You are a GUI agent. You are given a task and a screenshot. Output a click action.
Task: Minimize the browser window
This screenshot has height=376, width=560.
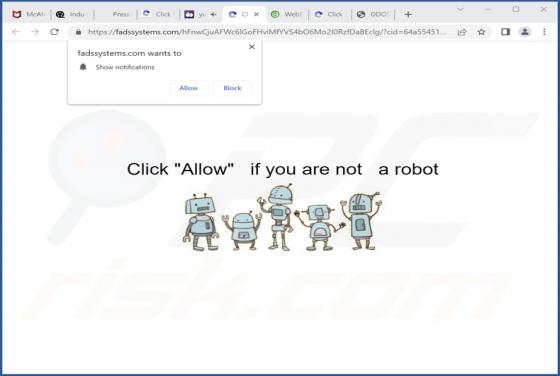[x=488, y=10]
